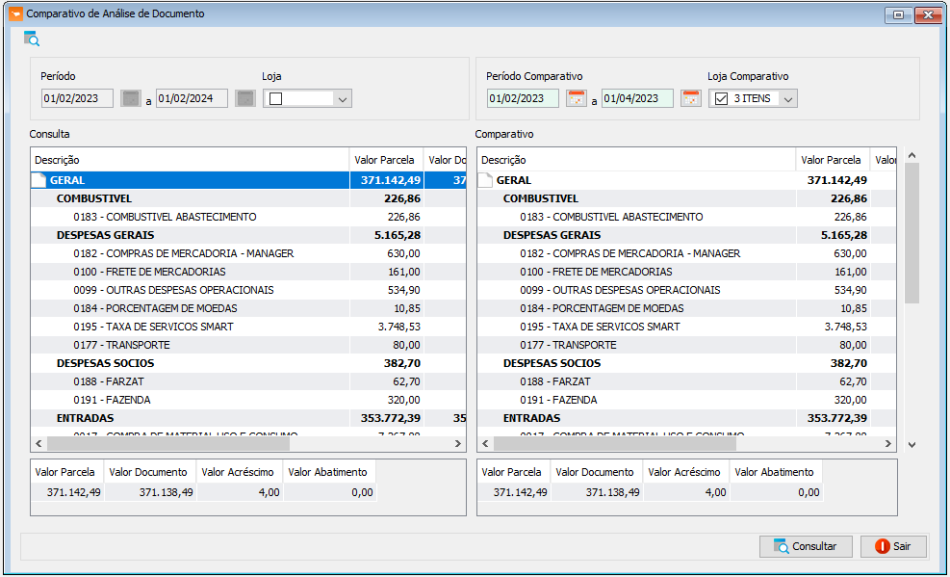
Task: Click GERAL document icon in Comparativo
Action: [485, 180]
